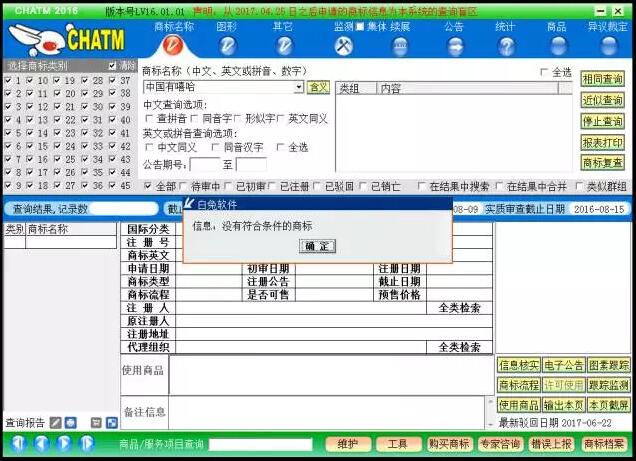Open the 公告 announcement icon
Image resolution: width=636 pixels, height=461 pixels.
point(454,45)
